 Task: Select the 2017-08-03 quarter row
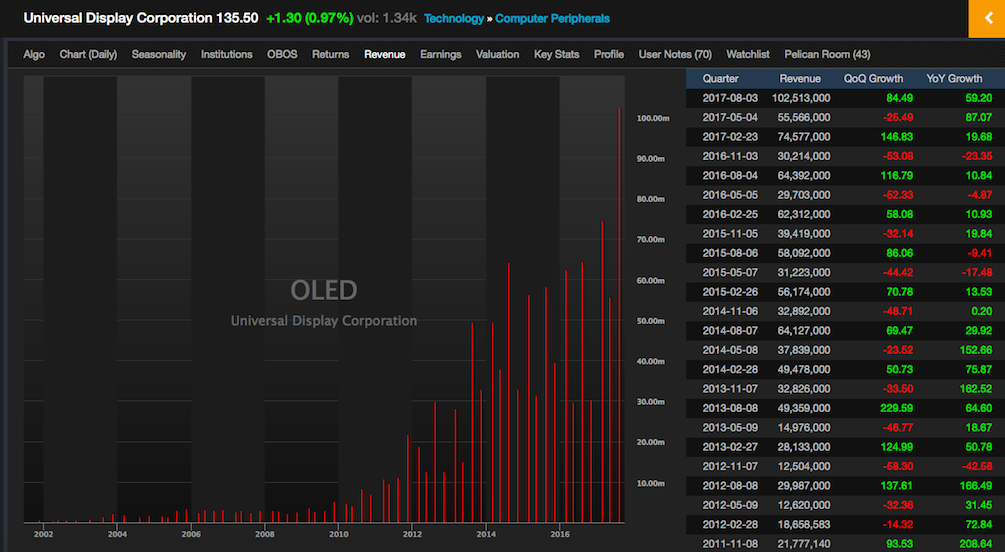(845, 98)
